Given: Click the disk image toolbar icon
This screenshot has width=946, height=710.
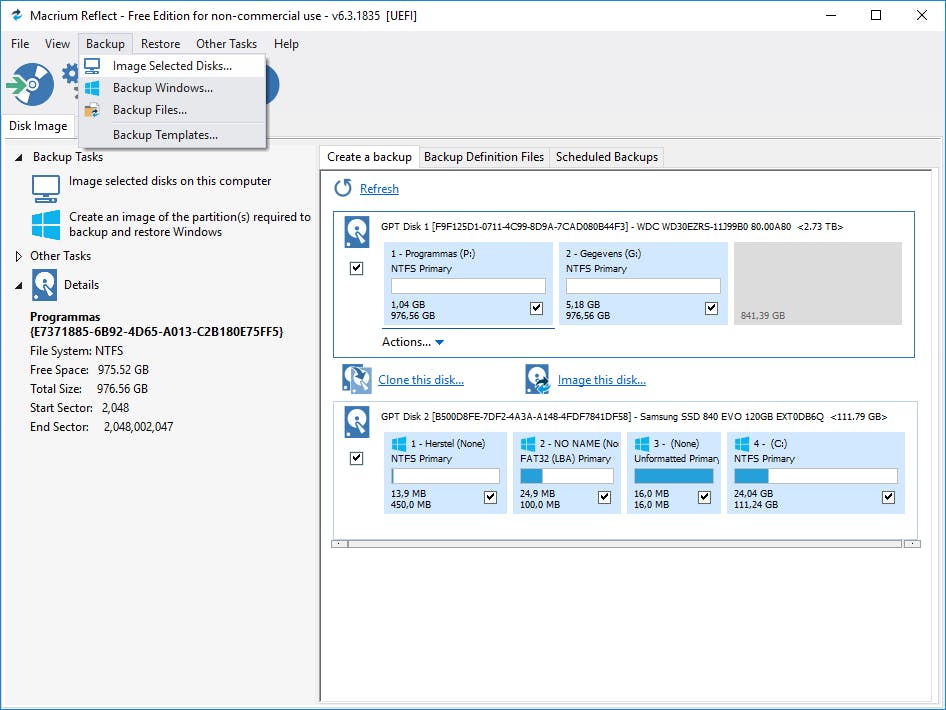Looking at the screenshot, I should coord(28,86).
